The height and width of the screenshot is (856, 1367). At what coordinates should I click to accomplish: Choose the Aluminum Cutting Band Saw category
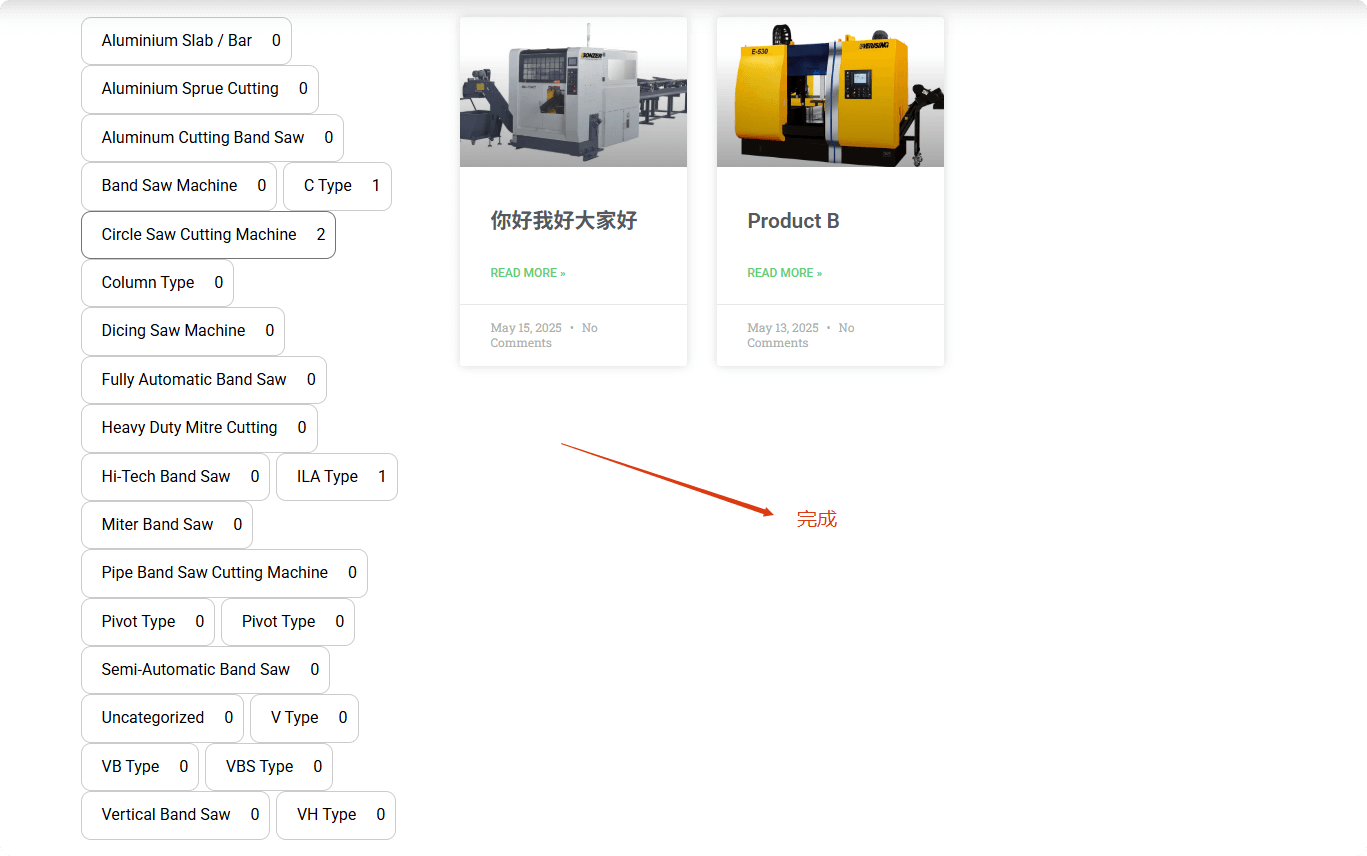tap(212, 138)
